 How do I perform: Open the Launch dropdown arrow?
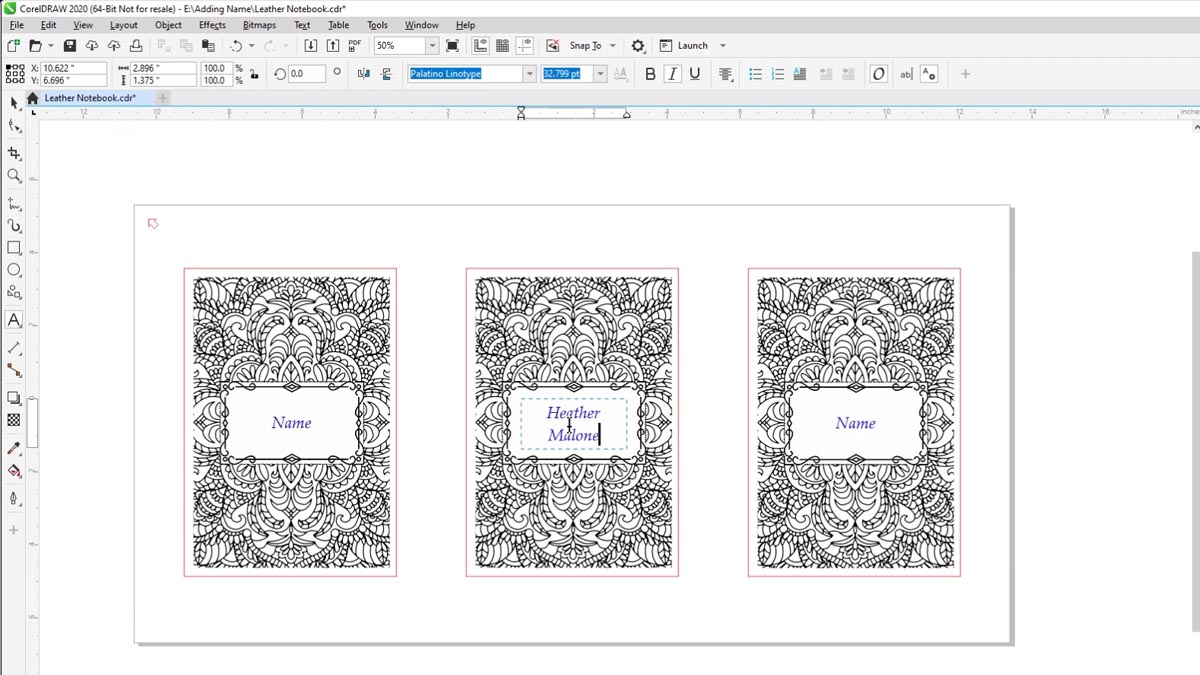(x=722, y=45)
